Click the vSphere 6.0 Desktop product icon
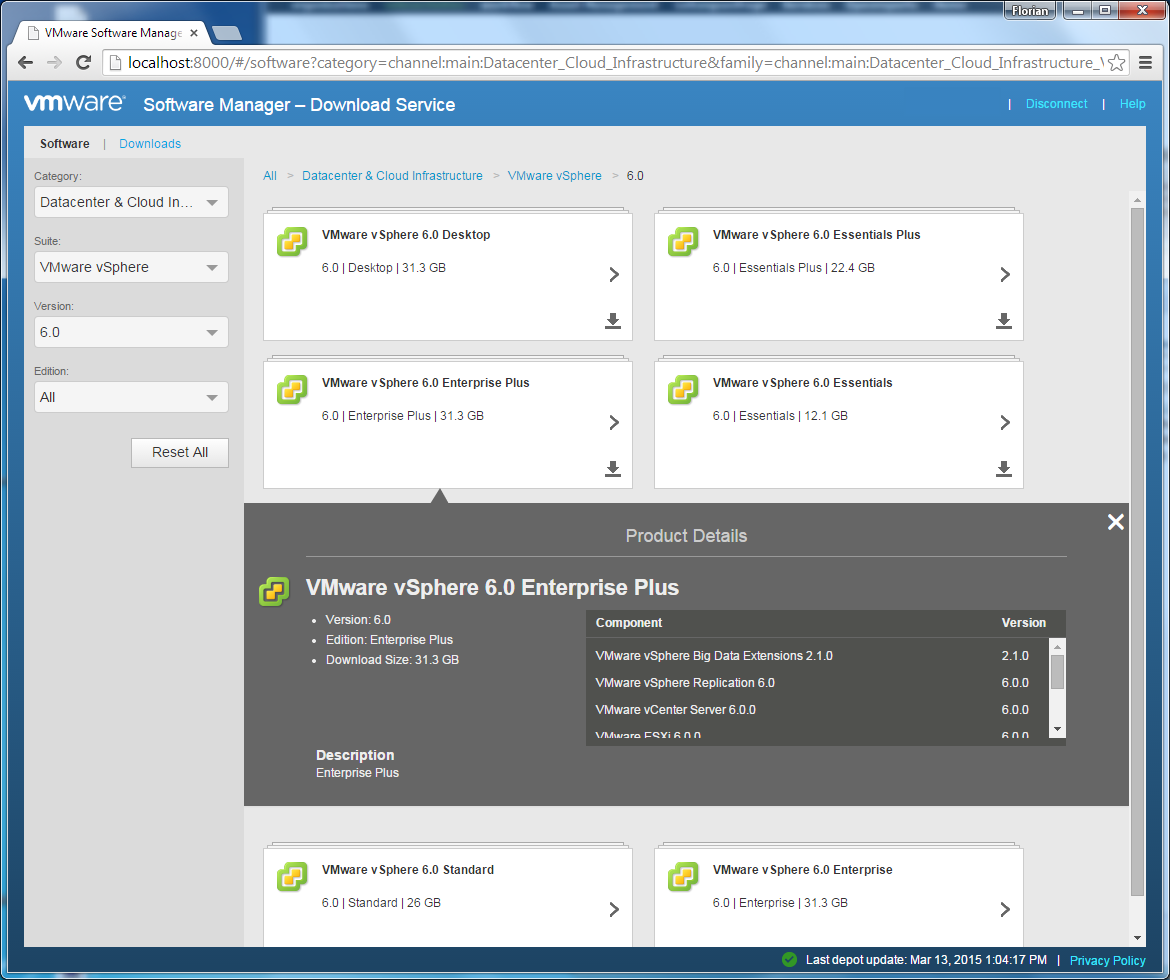This screenshot has width=1170, height=980. pos(292,242)
